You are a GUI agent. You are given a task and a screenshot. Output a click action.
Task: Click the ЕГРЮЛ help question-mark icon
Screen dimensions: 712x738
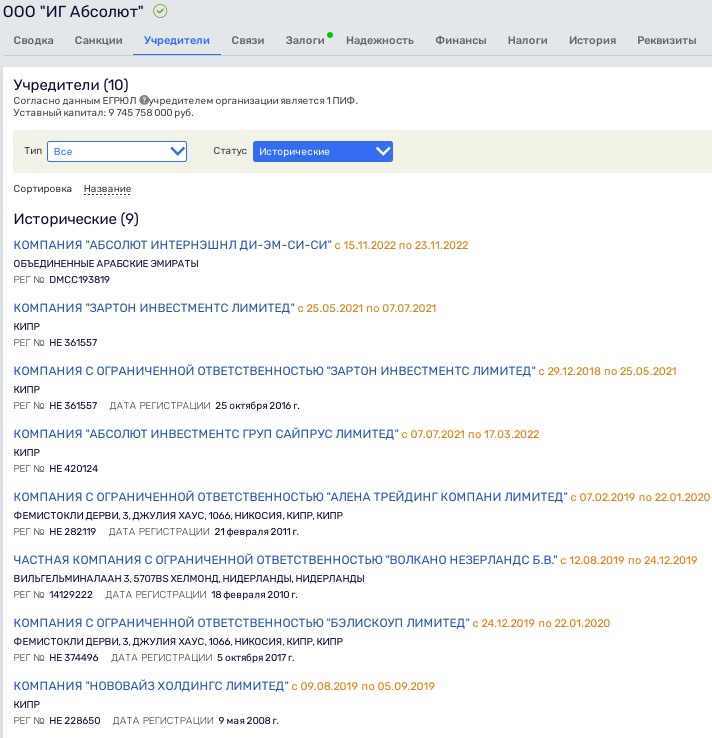click(144, 100)
